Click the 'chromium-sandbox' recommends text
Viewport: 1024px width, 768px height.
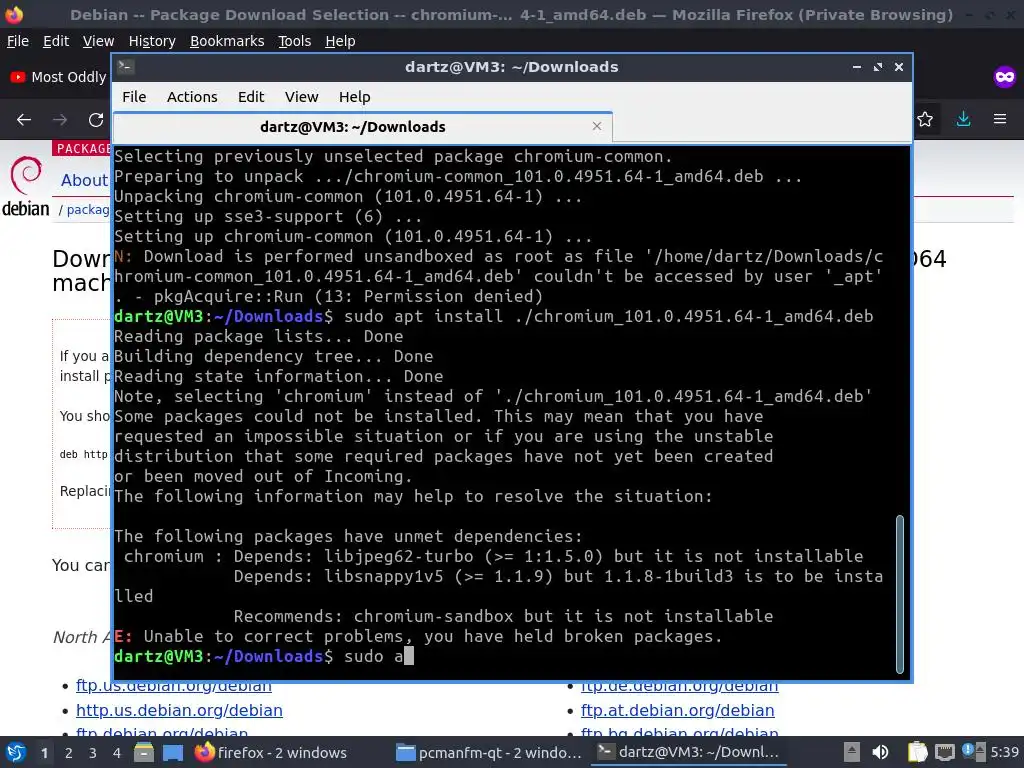pyautogui.click(x=434, y=616)
